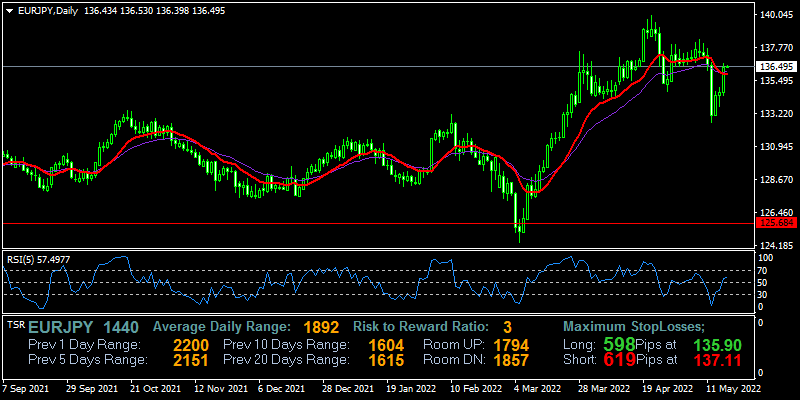Screen dimensions: 800x400
Task: Click the 128.670 price scale value
Action: pos(777,180)
